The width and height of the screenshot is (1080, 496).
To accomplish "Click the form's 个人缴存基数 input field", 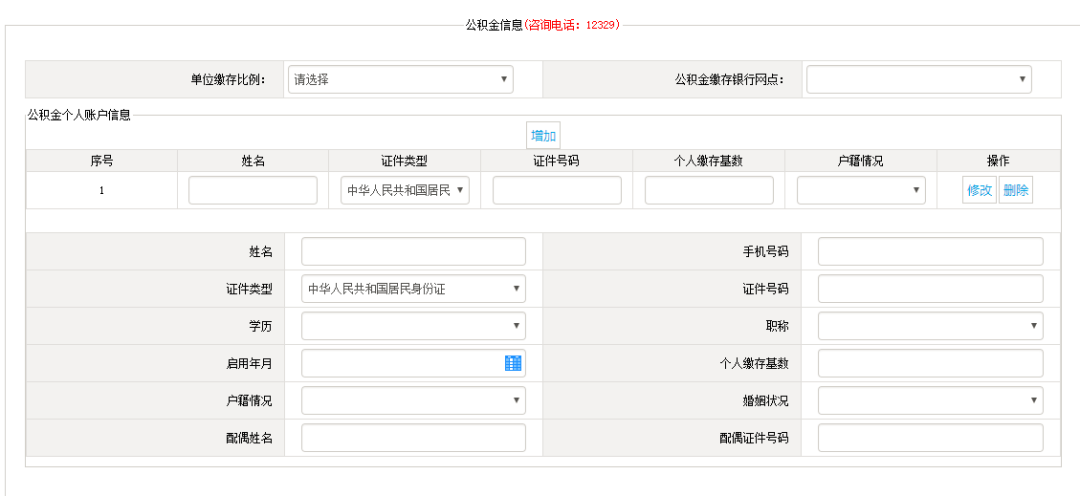I will (x=931, y=363).
